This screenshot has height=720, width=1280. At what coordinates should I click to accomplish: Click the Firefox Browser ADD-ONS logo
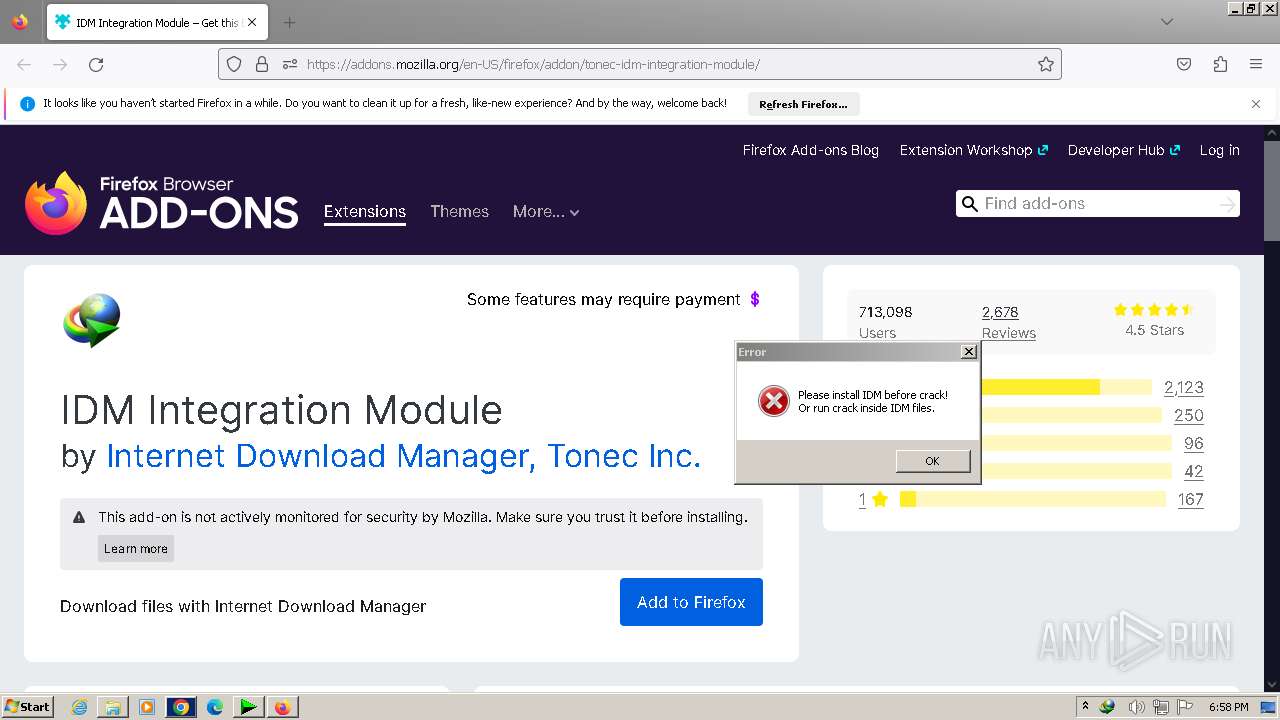[161, 202]
